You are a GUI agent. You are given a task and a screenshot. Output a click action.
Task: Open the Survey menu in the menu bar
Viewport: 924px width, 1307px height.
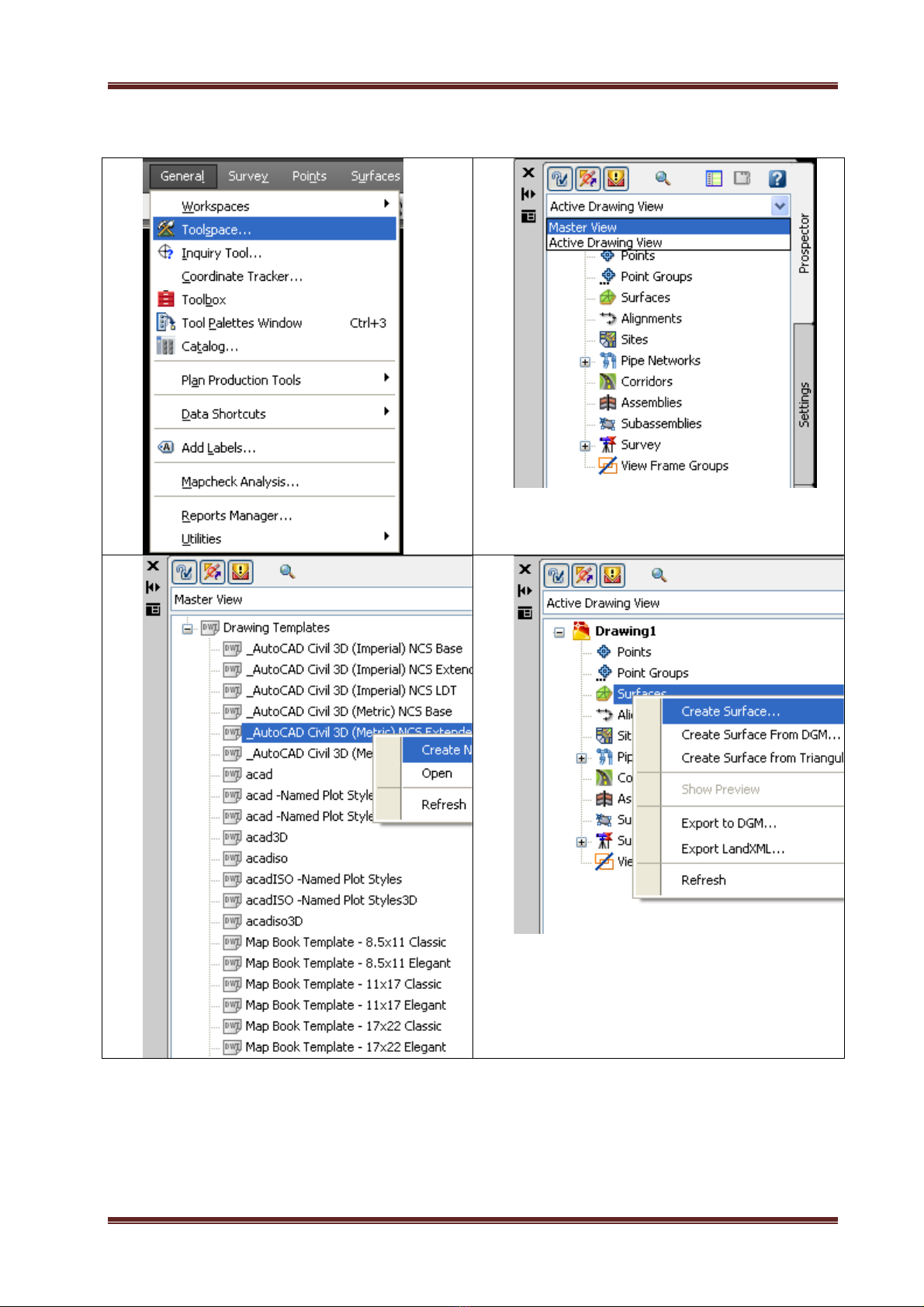pos(248,176)
